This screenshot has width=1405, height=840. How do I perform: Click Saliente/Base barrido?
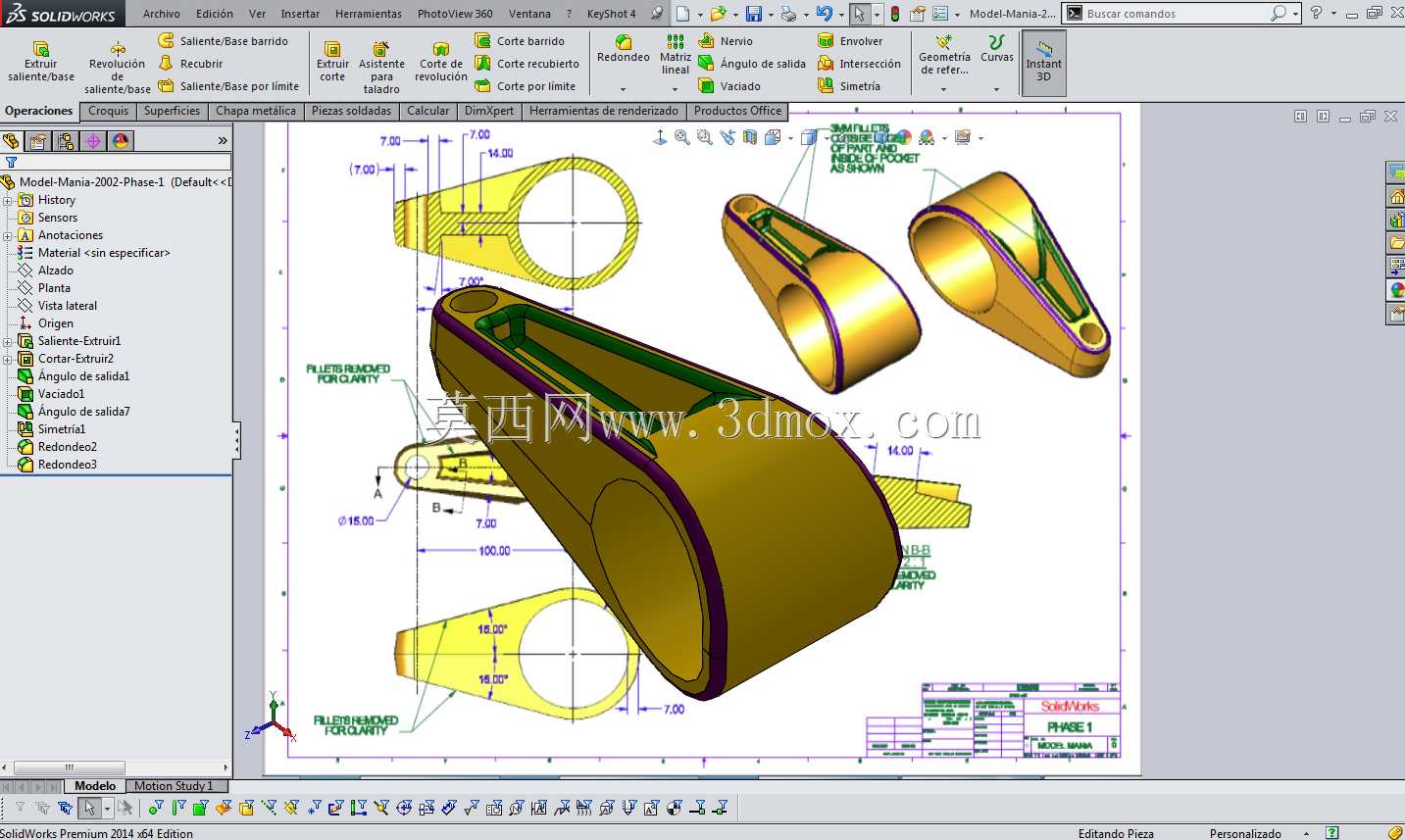click(x=223, y=41)
